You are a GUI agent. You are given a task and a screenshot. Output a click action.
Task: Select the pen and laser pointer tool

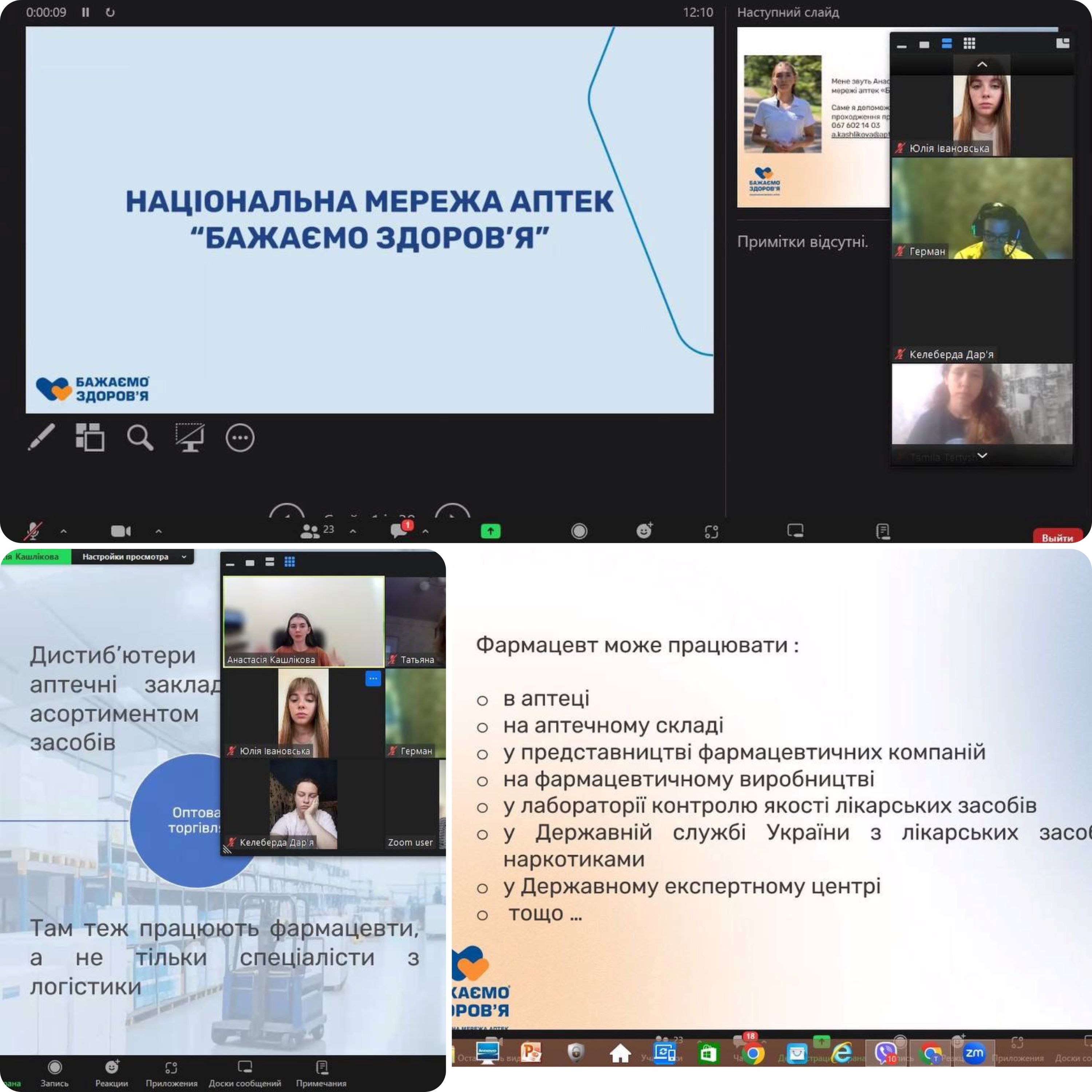click(x=41, y=437)
